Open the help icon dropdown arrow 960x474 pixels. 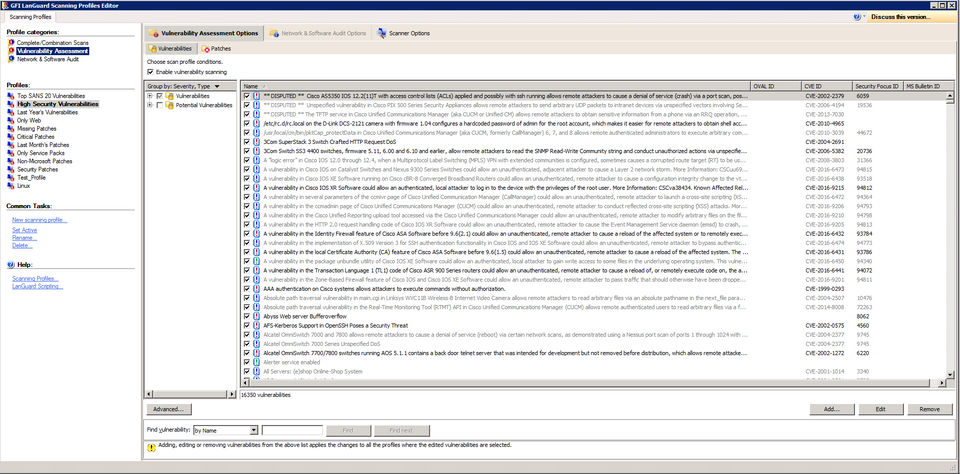[864, 17]
